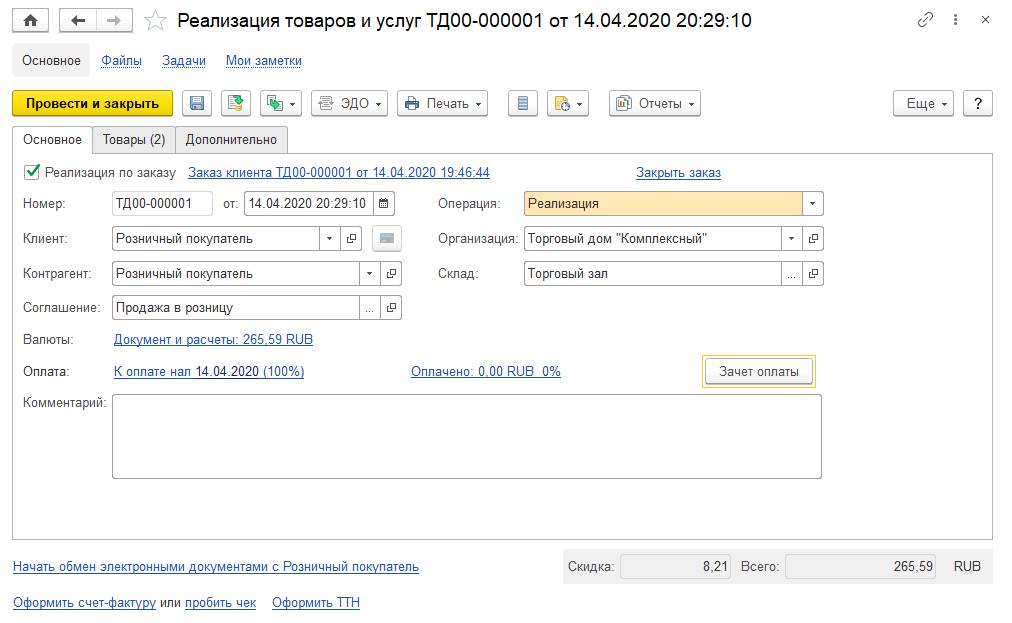Screen dimensions: 1012x623
Task: Open the Склад field's open-form icon
Action: click(814, 274)
